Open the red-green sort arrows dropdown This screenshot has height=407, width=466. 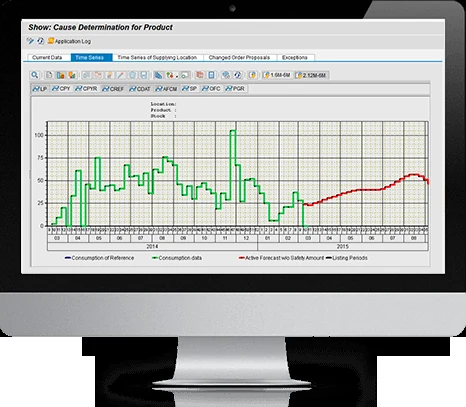click(x=172, y=75)
